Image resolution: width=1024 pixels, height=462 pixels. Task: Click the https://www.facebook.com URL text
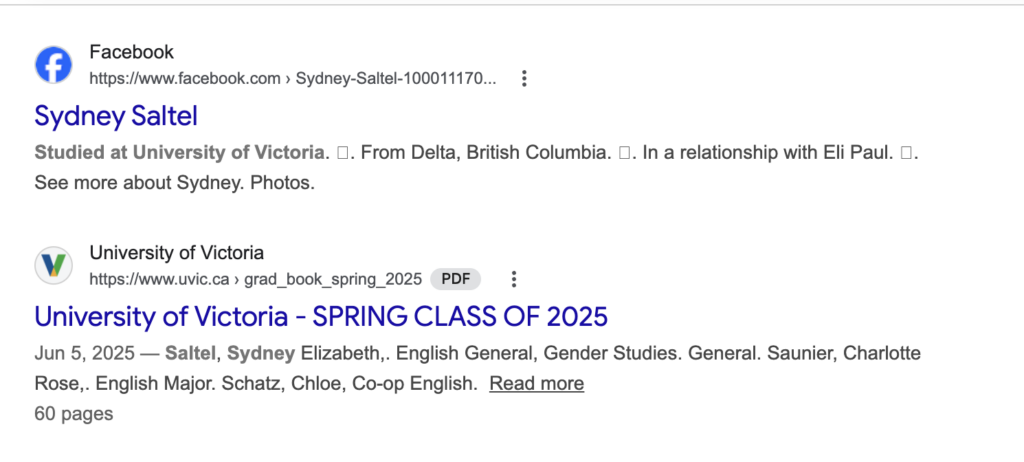tap(184, 79)
